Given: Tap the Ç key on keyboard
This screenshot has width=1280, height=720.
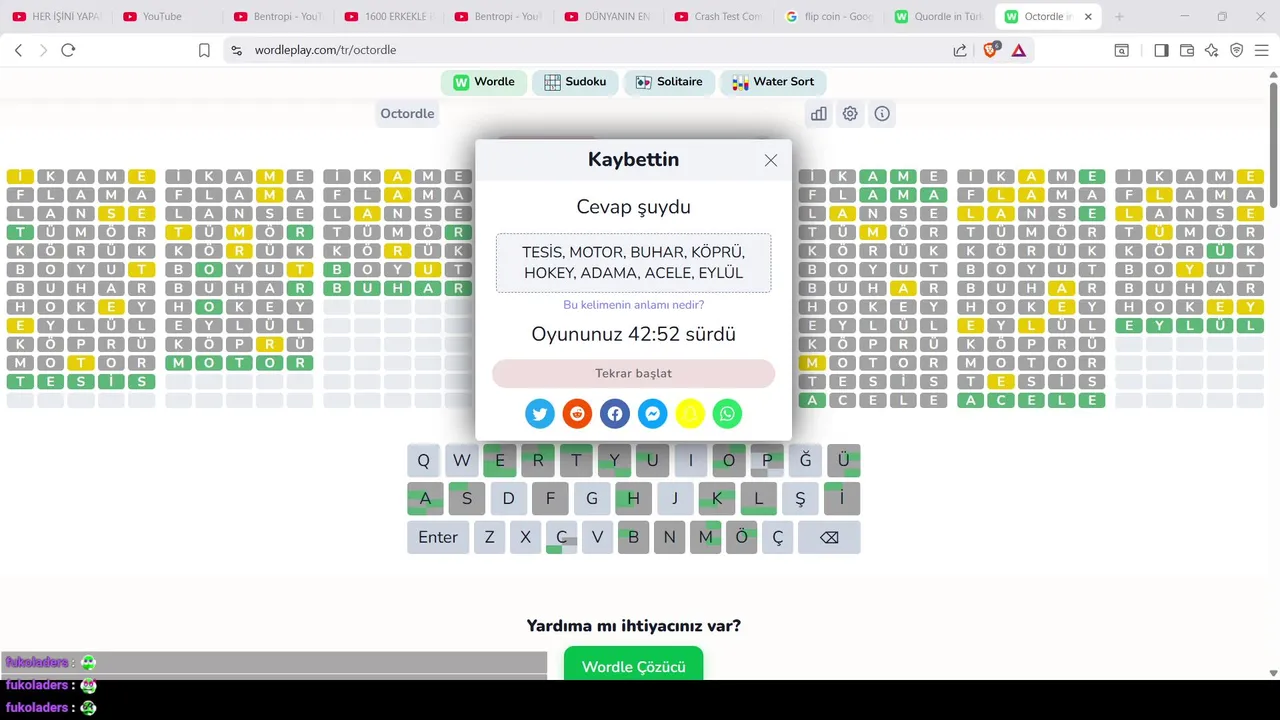Looking at the screenshot, I should (x=777, y=537).
